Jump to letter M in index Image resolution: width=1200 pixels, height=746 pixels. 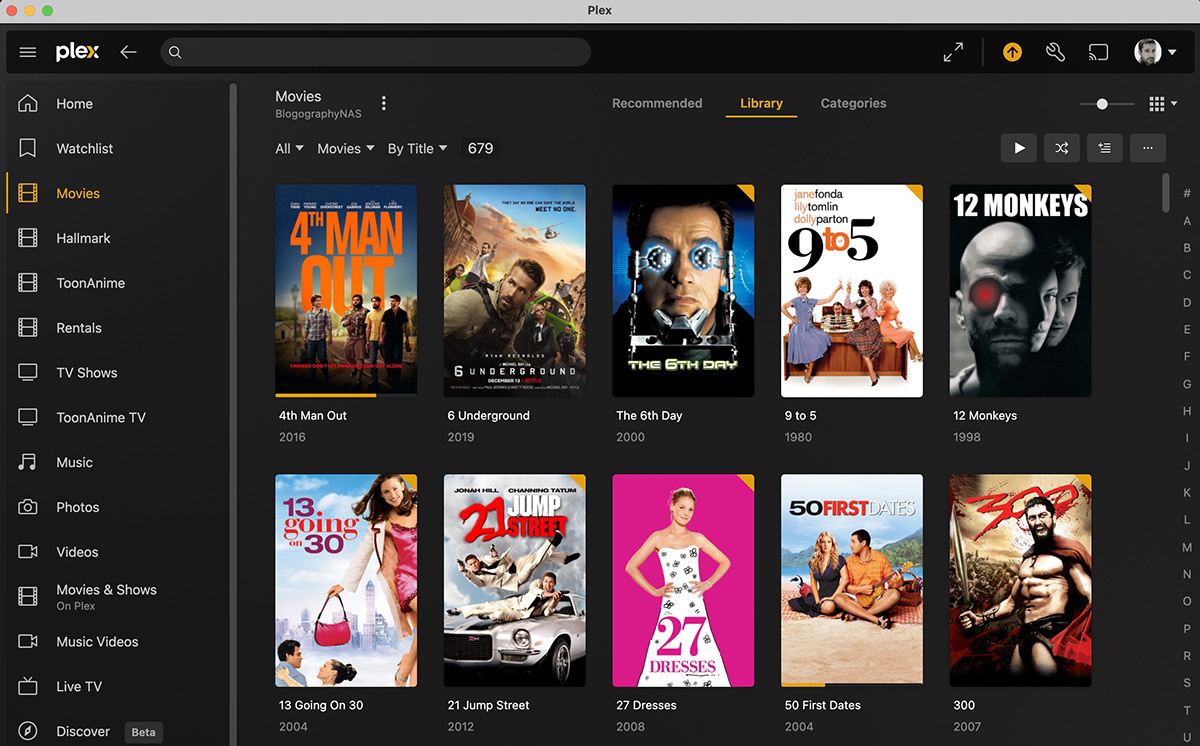pyautogui.click(x=1187, y=547)
